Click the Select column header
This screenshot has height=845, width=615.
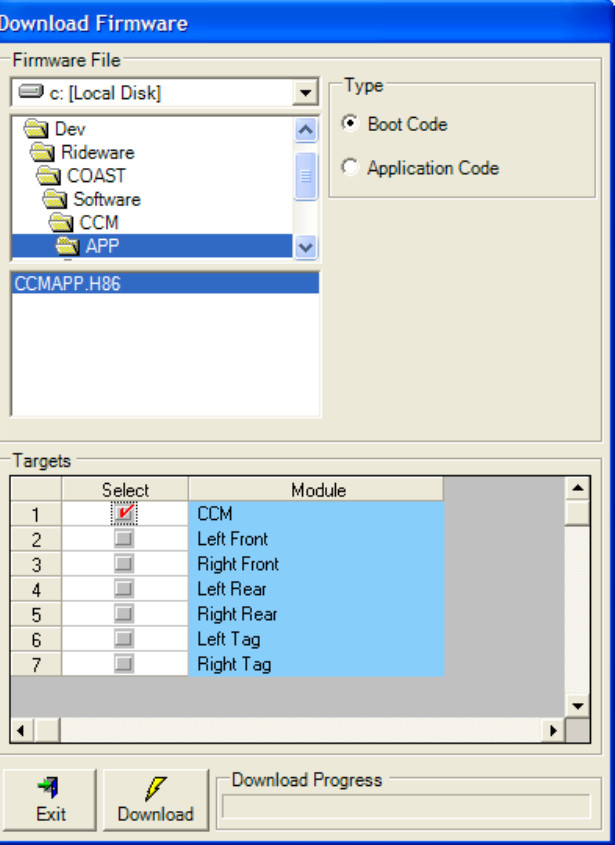[125, 489]
